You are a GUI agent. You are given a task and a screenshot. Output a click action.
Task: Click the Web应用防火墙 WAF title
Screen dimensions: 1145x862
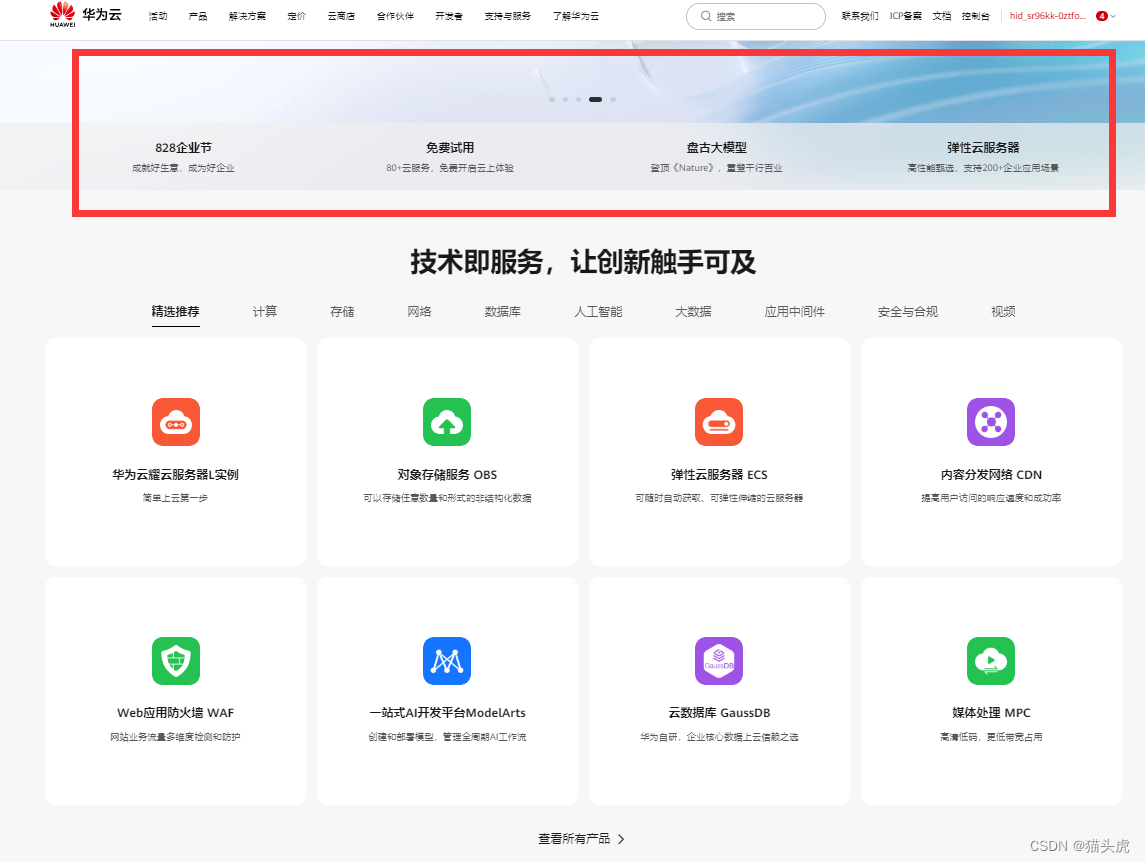click(x=176, y=713)
